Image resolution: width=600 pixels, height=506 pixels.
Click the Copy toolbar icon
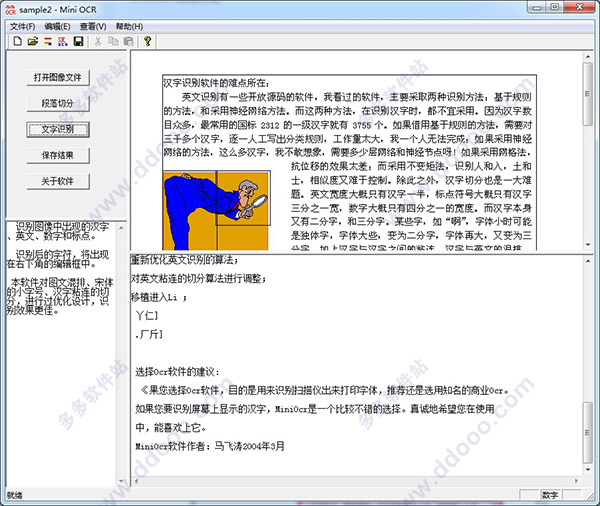pyautogui.click(x=113, y=41)
